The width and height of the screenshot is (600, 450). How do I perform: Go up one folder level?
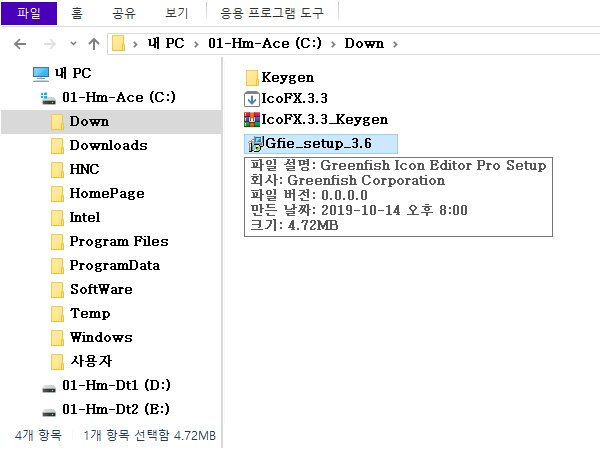(94, 44)
